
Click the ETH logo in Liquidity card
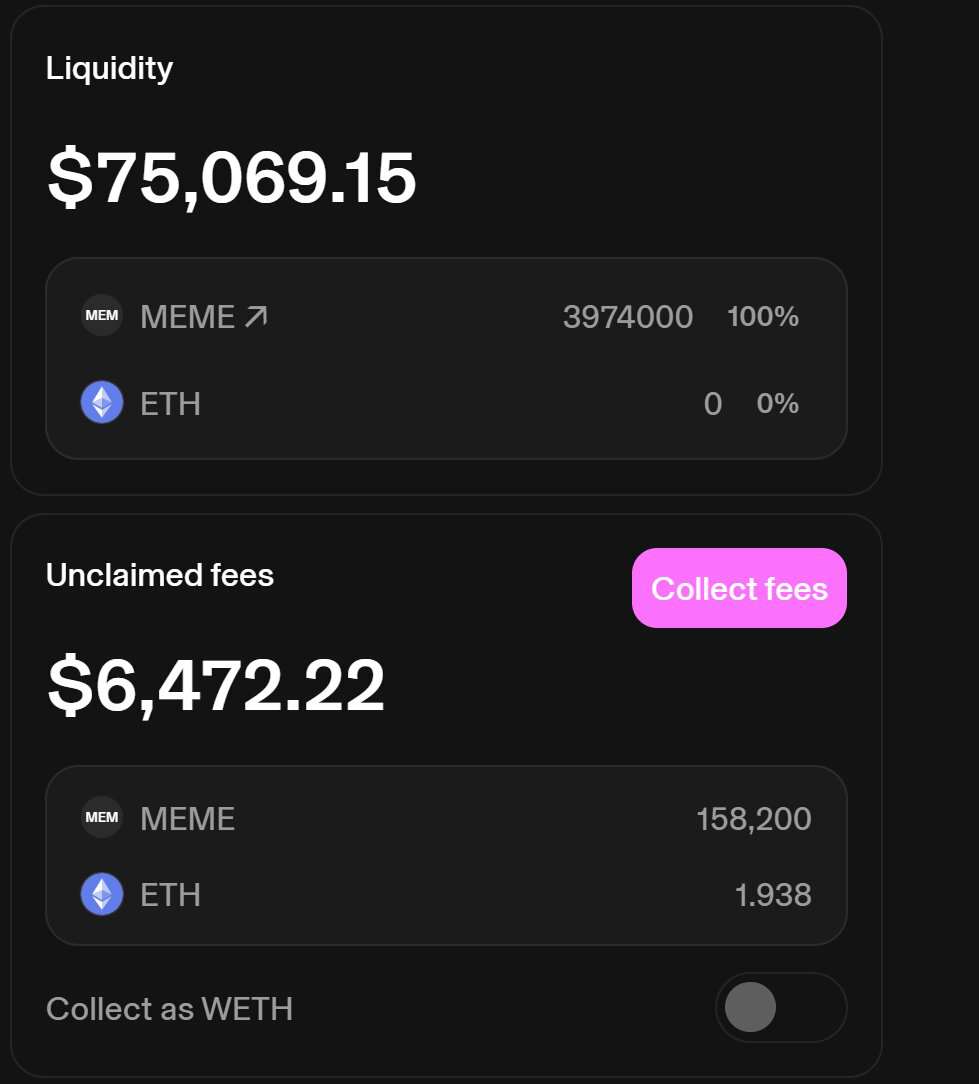pos(102,402)
